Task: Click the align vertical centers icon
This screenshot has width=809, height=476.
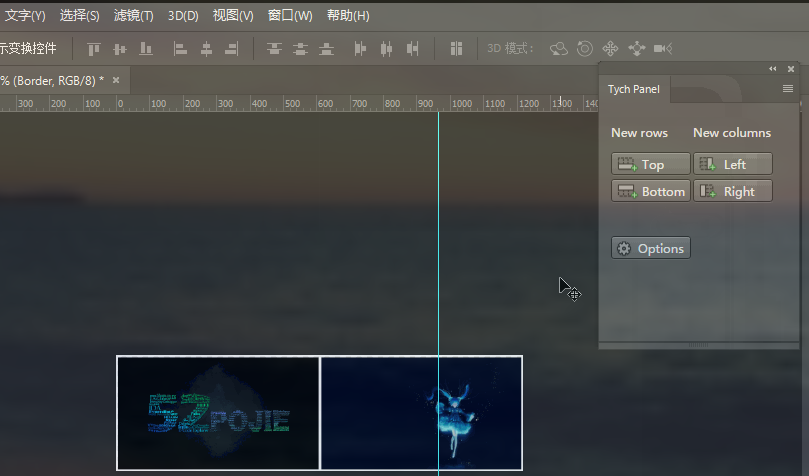Action: click(x=120, y=48)
